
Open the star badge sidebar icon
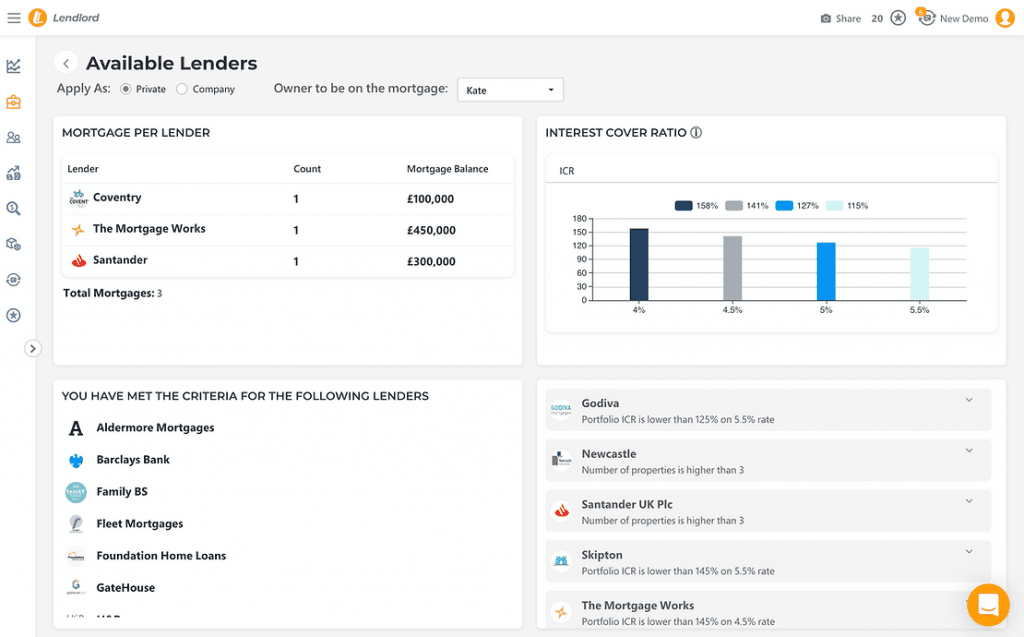14,315
